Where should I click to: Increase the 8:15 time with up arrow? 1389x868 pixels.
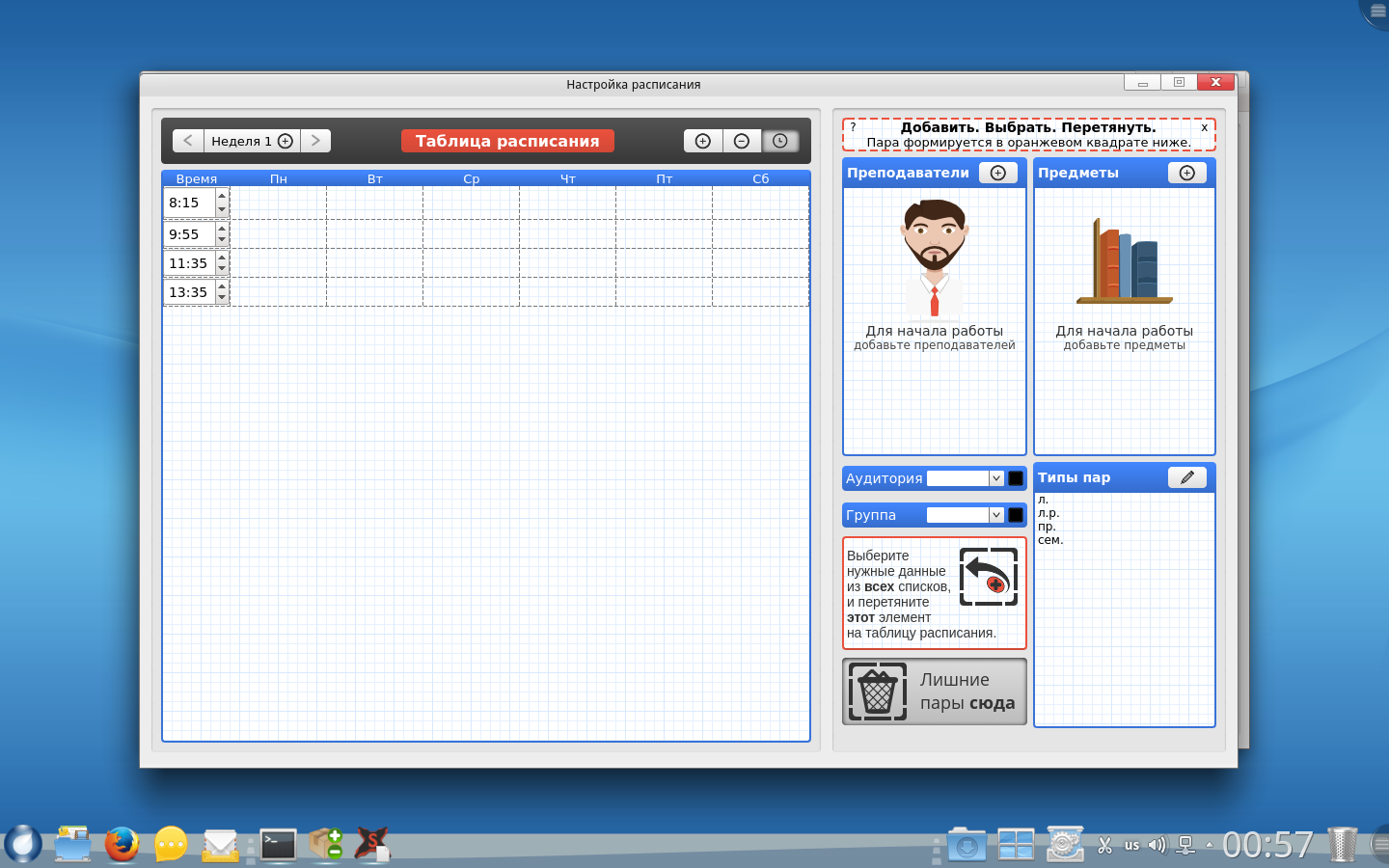pos(222,196)
